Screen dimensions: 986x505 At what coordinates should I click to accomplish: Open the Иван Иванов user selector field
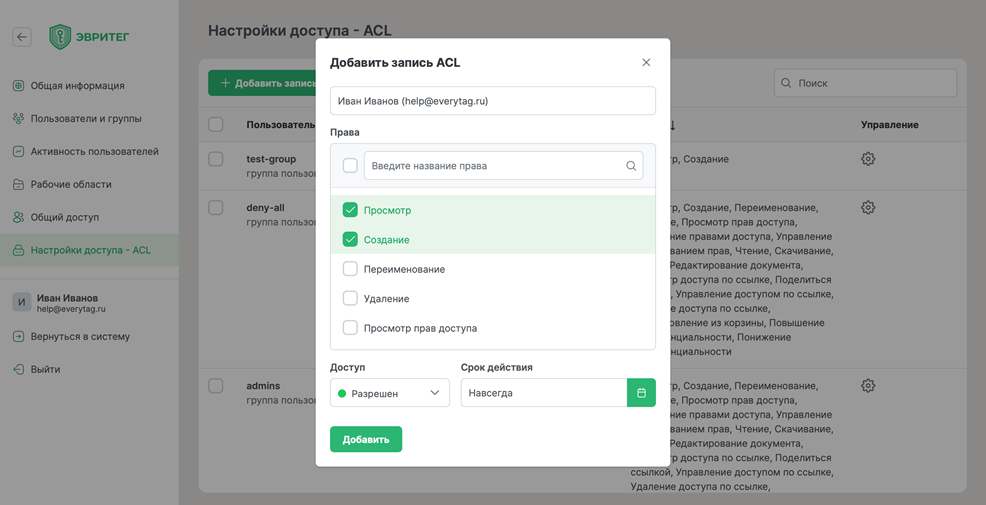point(492,101)
